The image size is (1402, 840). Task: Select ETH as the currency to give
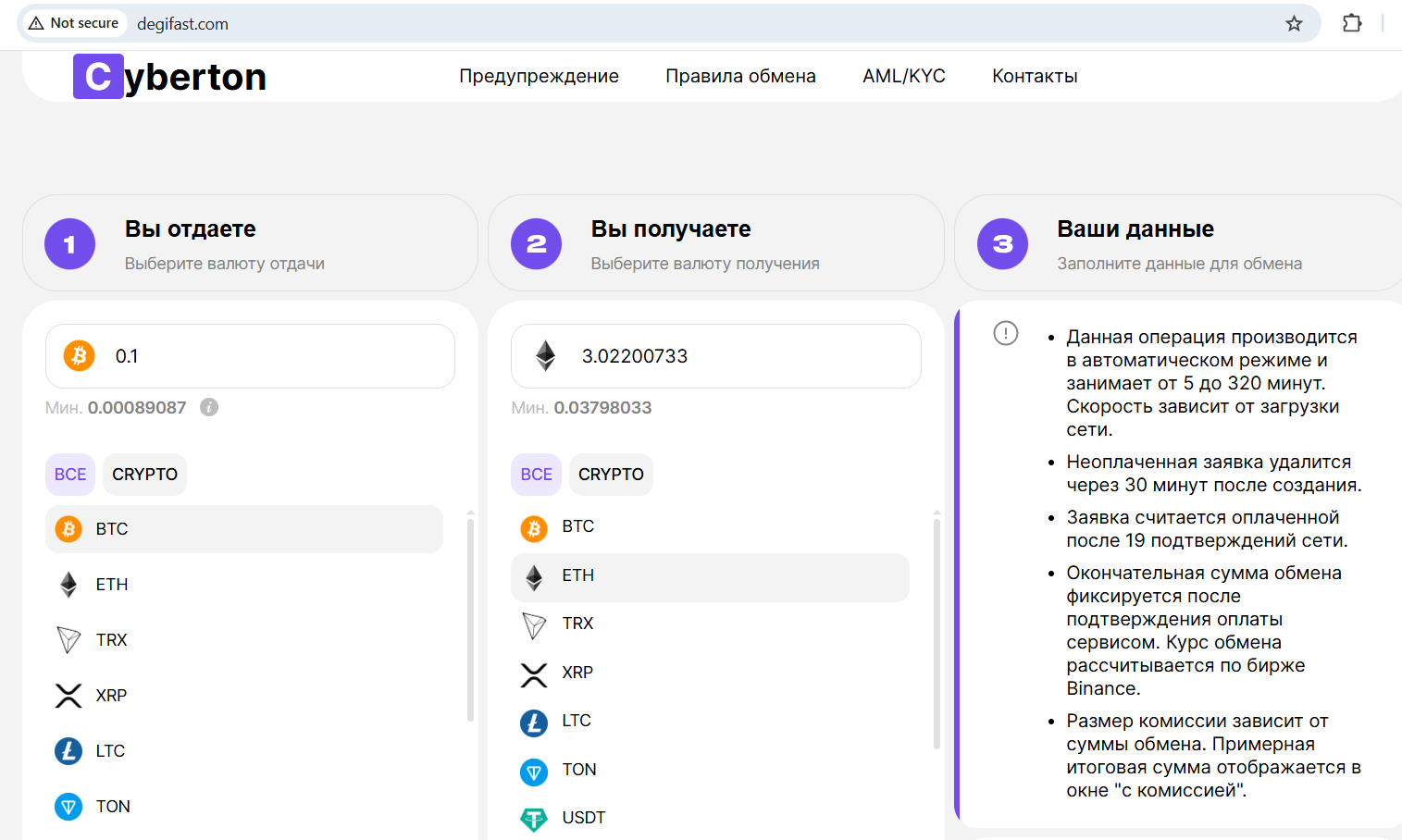pos(112,585)
